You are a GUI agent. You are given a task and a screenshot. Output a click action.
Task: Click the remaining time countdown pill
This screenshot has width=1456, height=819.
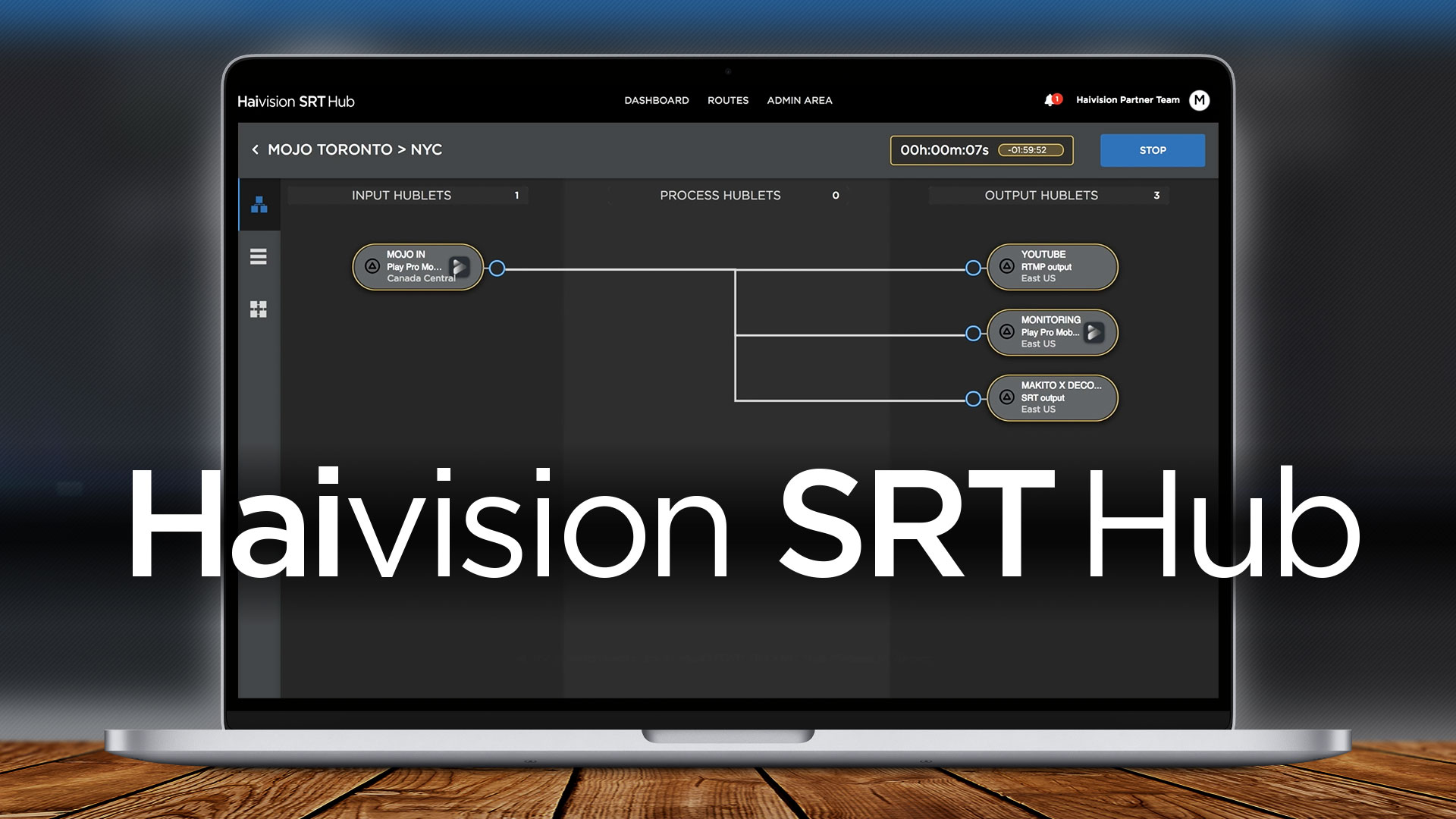[x=1030, y=150]
